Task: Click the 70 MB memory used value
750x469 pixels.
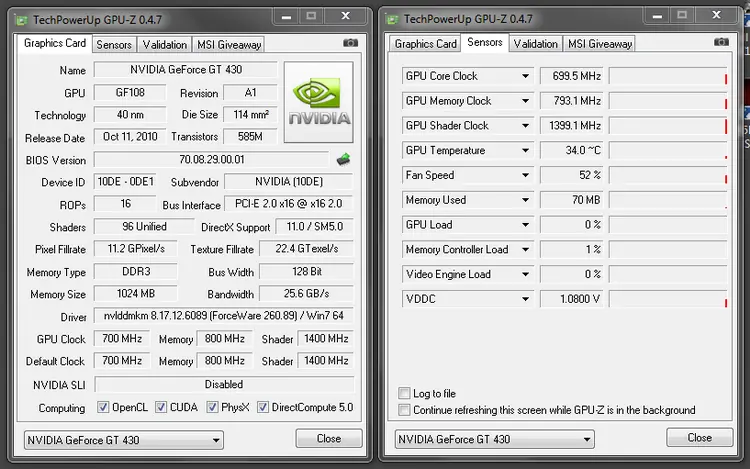Action: click(572, 200)
